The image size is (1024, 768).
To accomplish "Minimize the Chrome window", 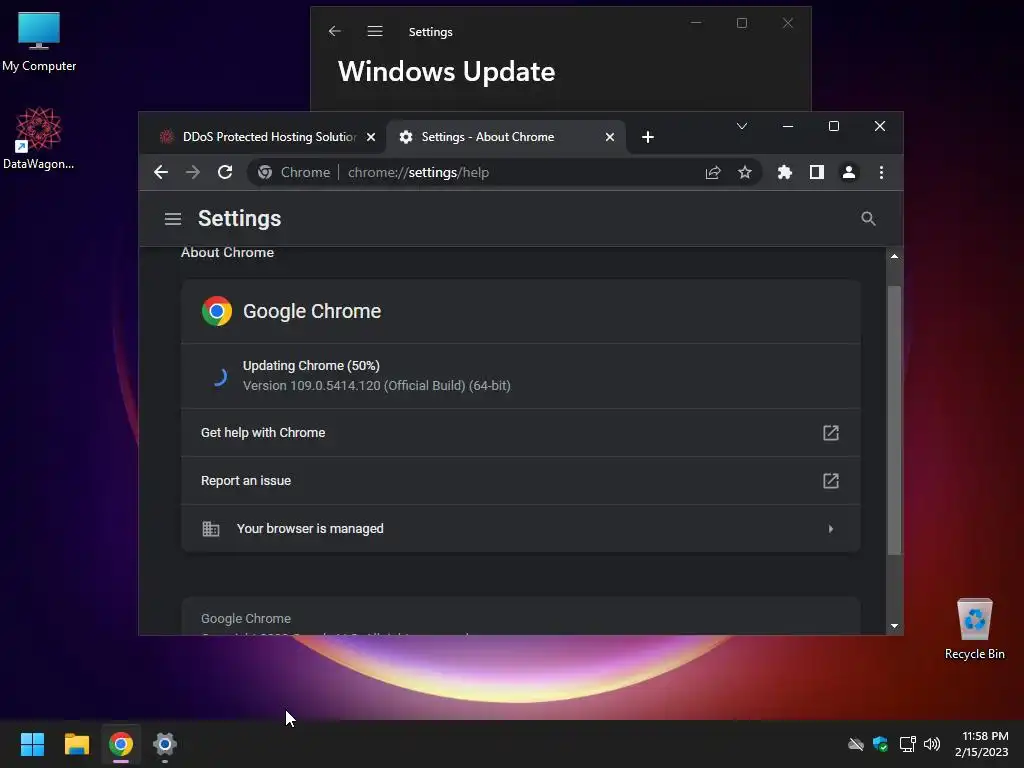I will pyautogui.click(x=788, y=126).
